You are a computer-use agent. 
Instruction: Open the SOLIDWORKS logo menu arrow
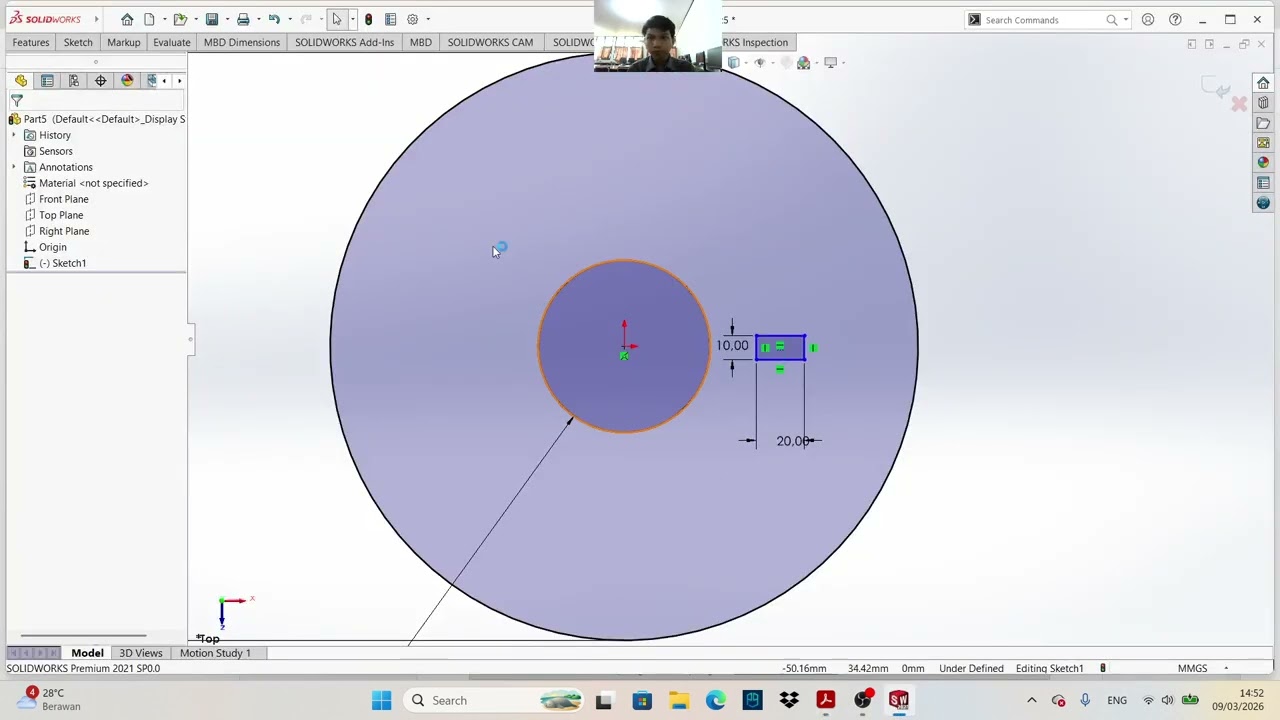96,19
